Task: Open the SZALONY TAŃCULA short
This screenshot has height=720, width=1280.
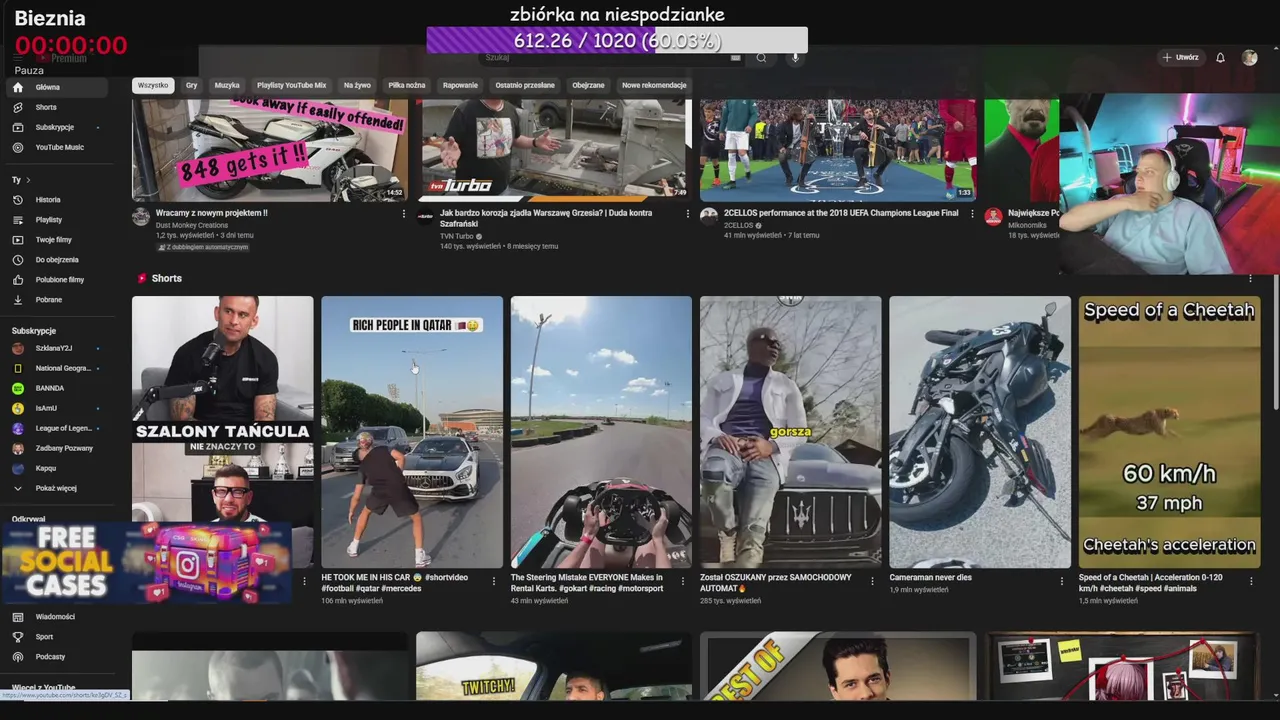Action: coord(222,432)
